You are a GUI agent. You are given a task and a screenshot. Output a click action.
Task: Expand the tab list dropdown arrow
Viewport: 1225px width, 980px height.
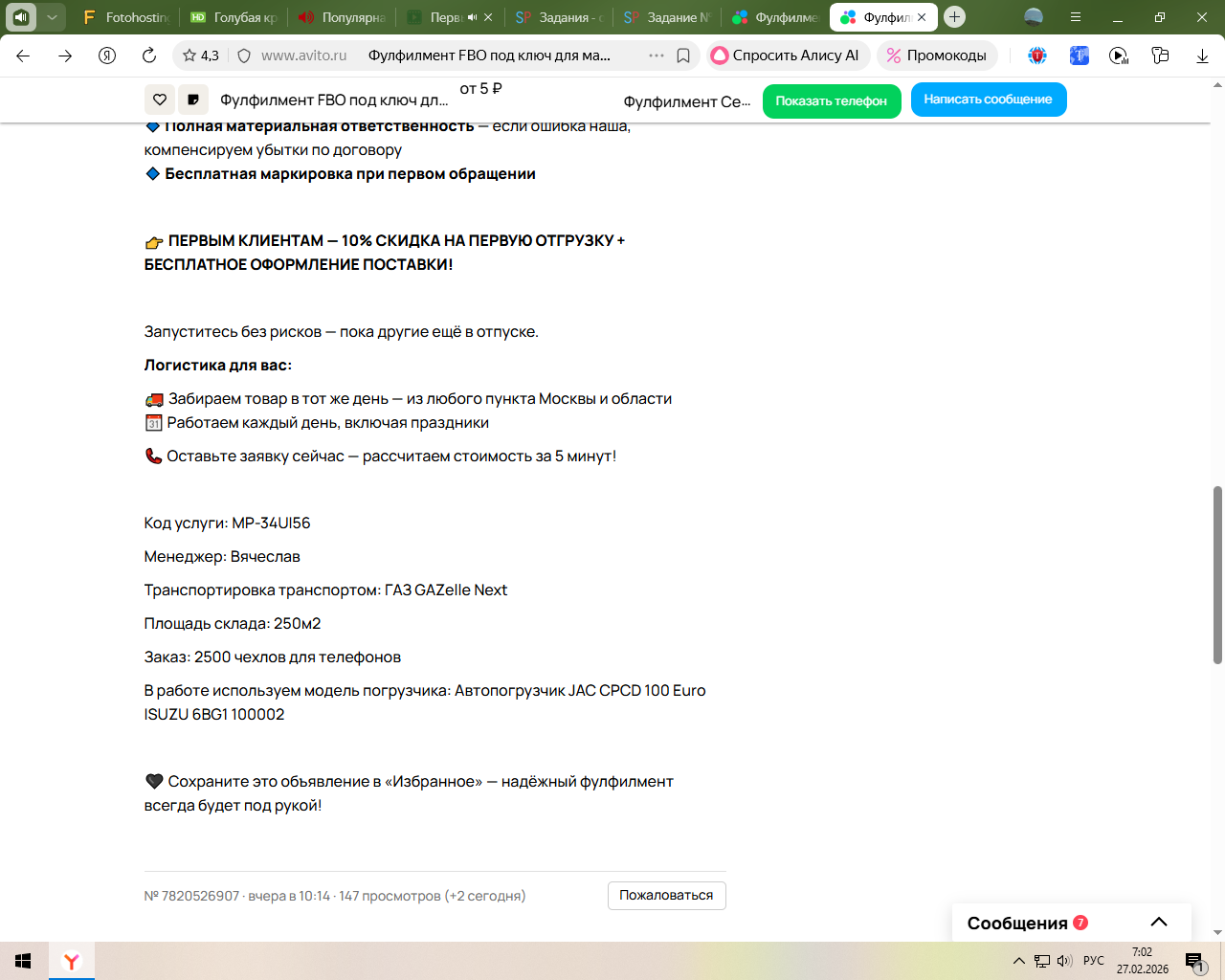pyautogui.click(x=53, y=17)
